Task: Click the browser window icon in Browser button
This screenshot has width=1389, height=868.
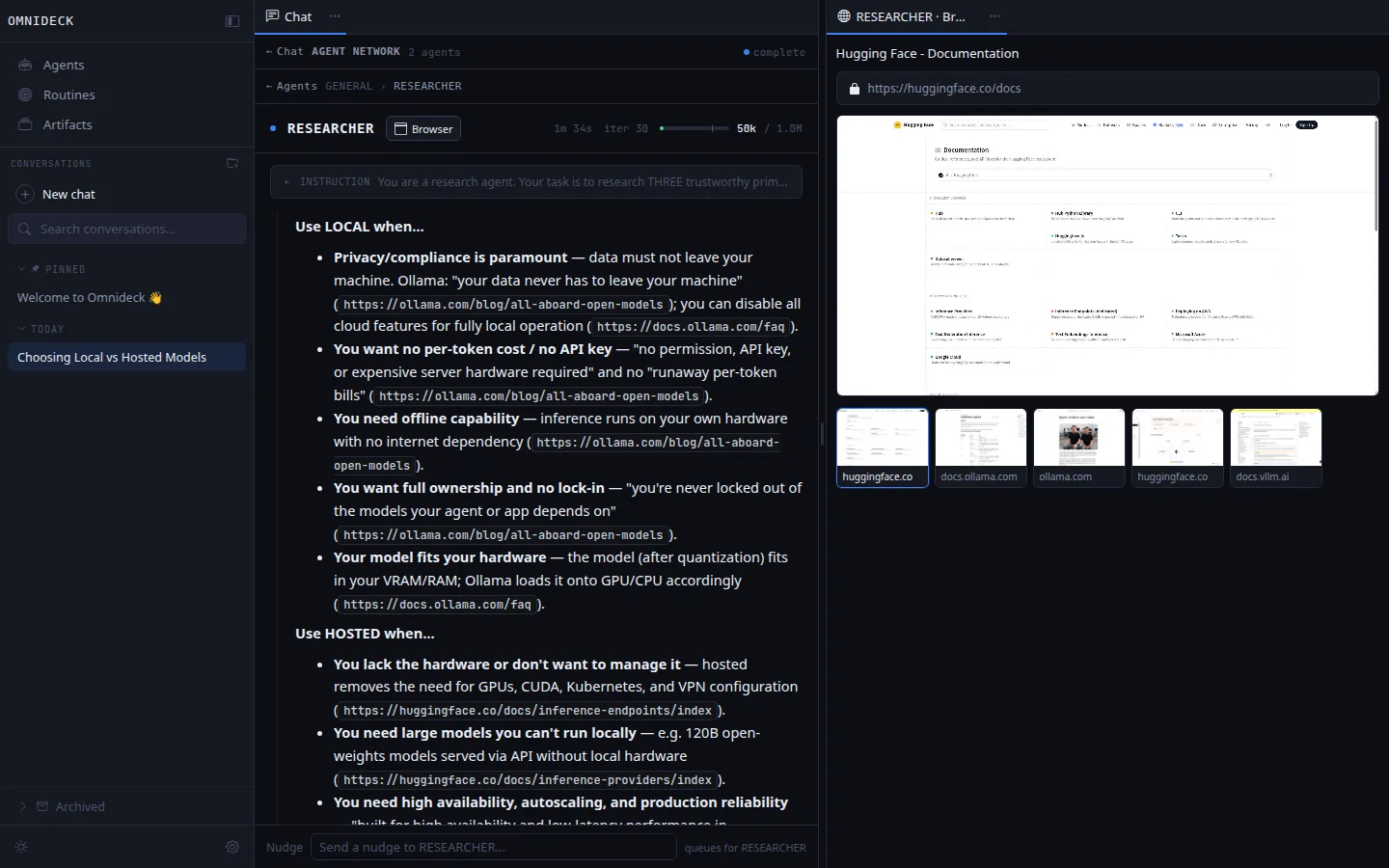Action: [400, 128]
